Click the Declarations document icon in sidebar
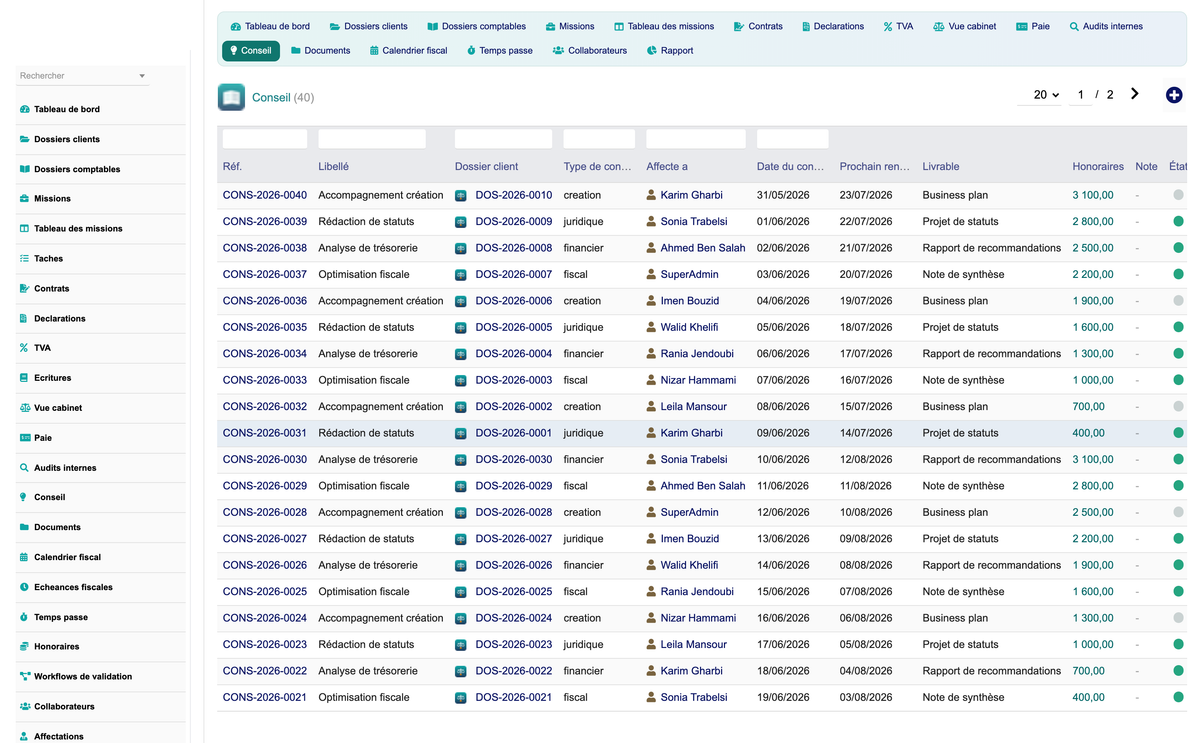Image resolution: width=1200 pixels, height=743 pixels. (x=24, y=318)
